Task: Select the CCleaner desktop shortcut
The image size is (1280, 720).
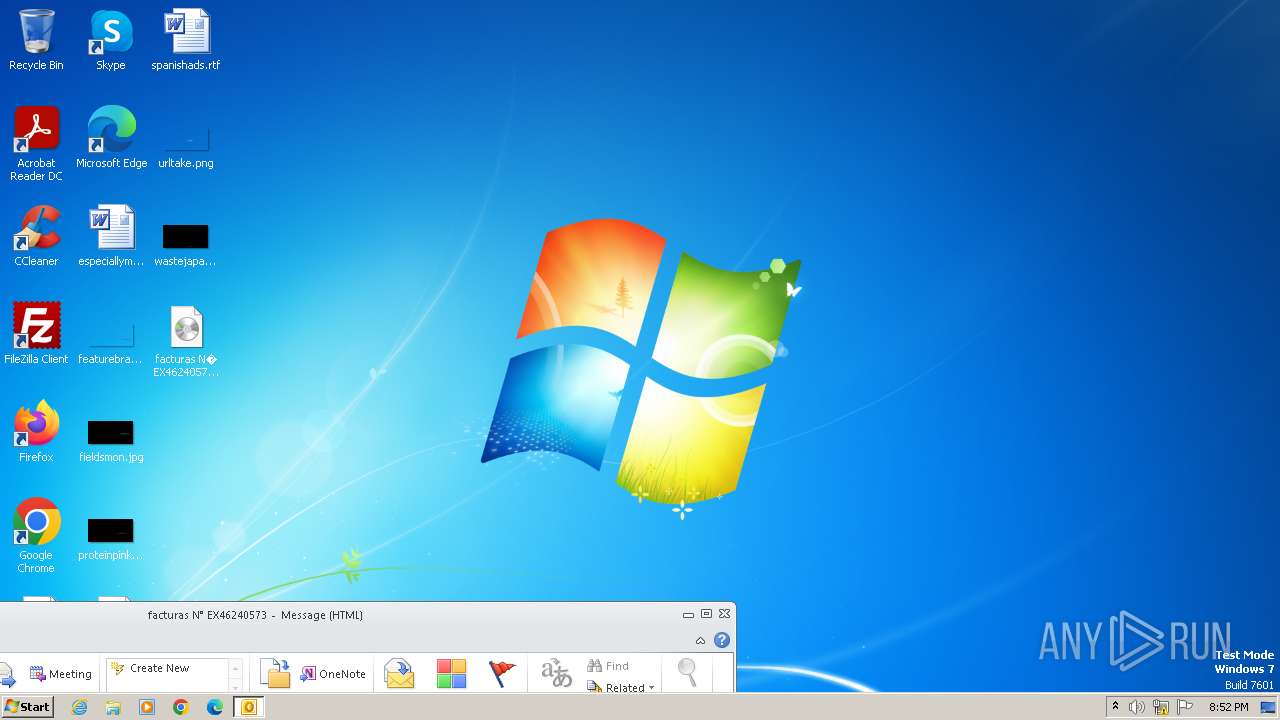Action: (36, 236)
